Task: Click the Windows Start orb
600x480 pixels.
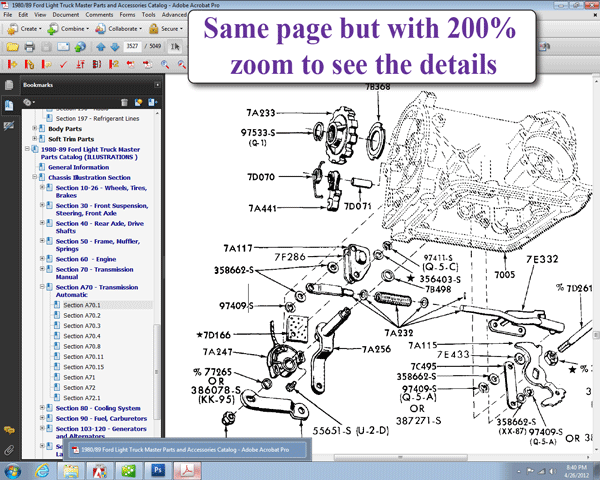Action: (x=12, y=470)
